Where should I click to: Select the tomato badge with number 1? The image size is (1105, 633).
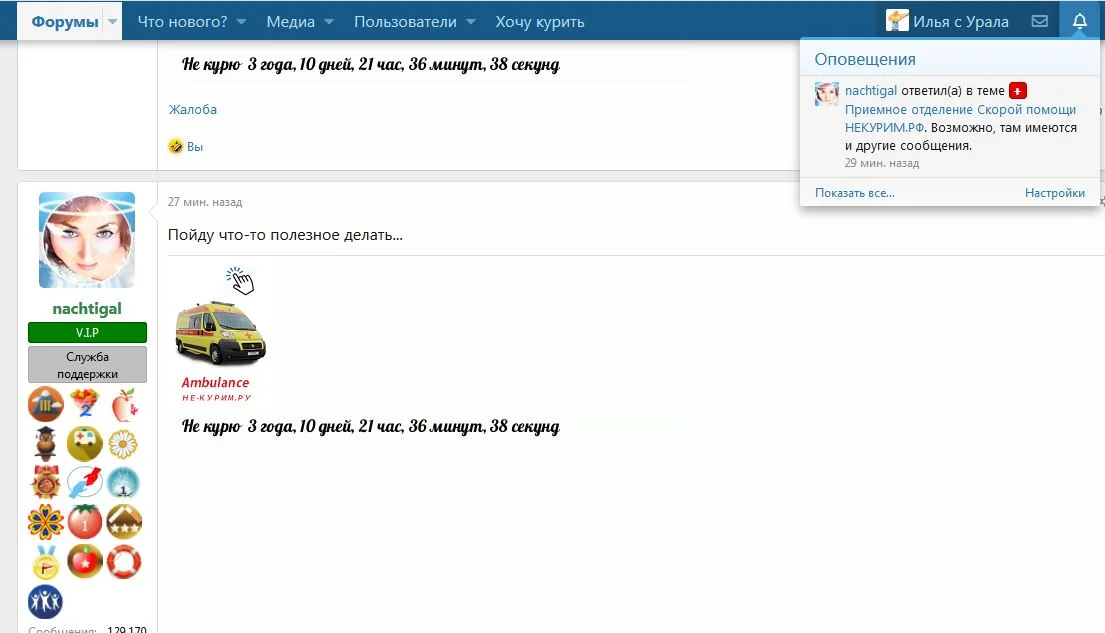click(x=85, y=522)
